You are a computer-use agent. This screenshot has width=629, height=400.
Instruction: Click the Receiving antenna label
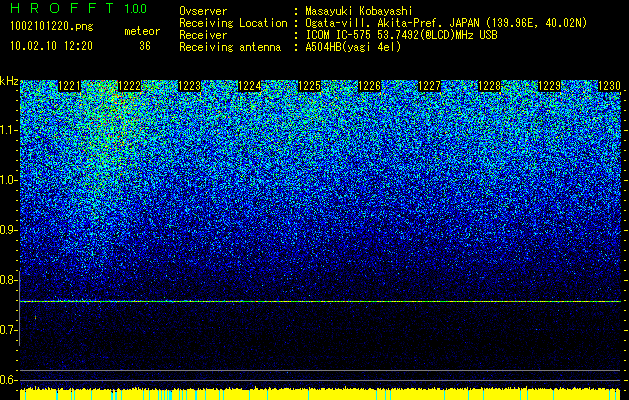[230, 47]
